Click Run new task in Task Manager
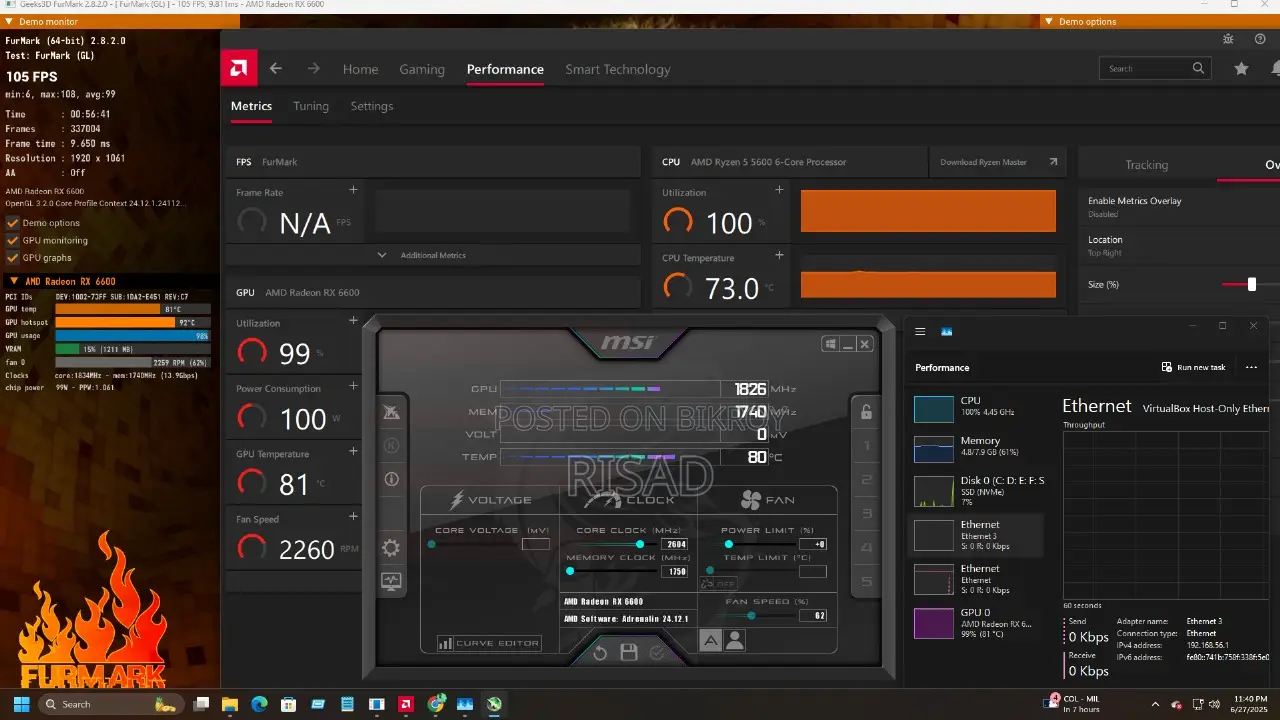Viewport: 1280px width, 720px height. (x=1193, y=367)
